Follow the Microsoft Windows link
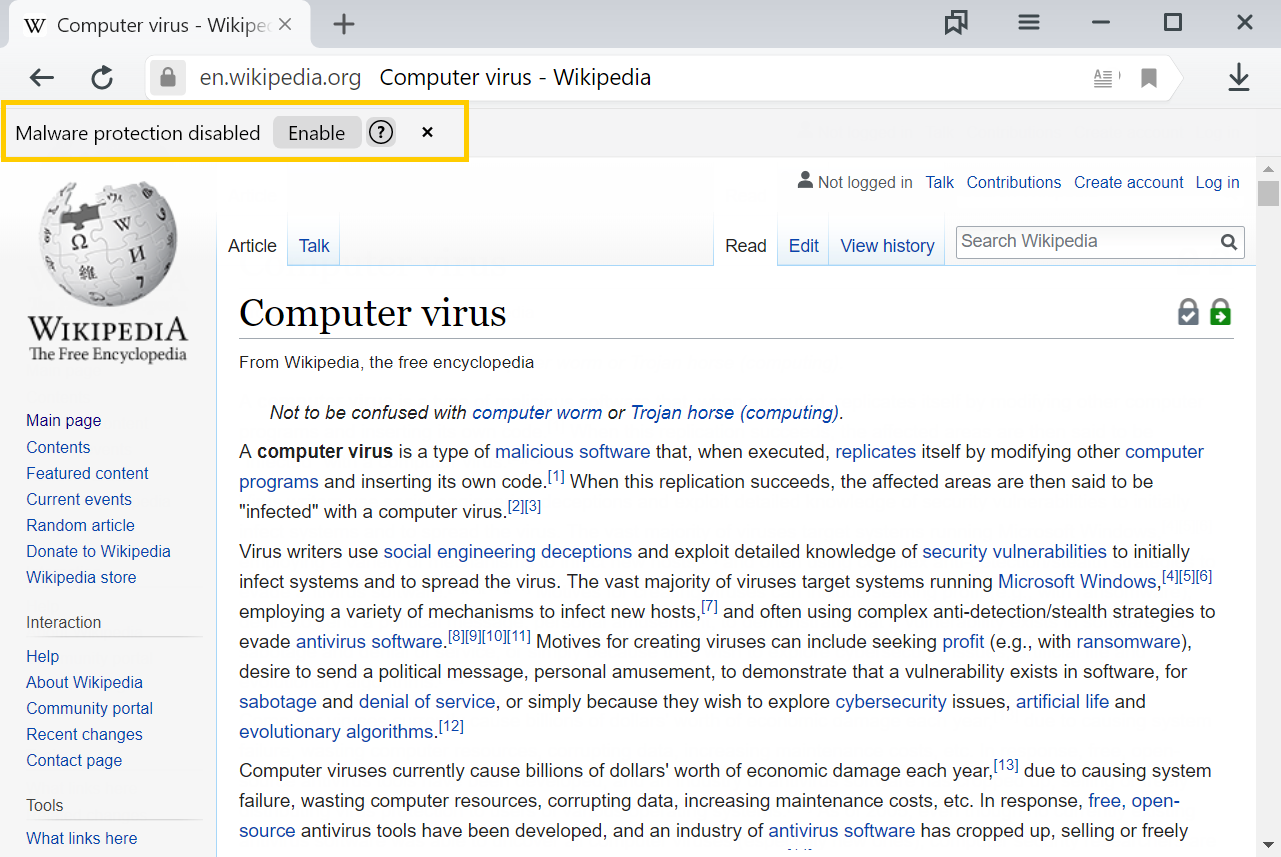The width and height of the screenshot is (1281, 857). 1077,582
